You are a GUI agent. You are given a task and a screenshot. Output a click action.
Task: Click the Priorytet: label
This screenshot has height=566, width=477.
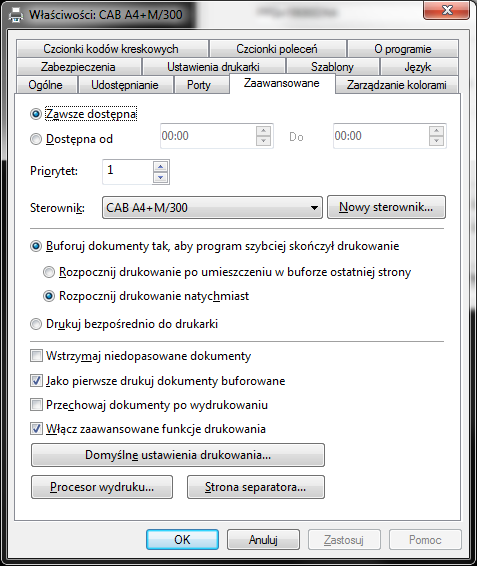coord(54,171)
